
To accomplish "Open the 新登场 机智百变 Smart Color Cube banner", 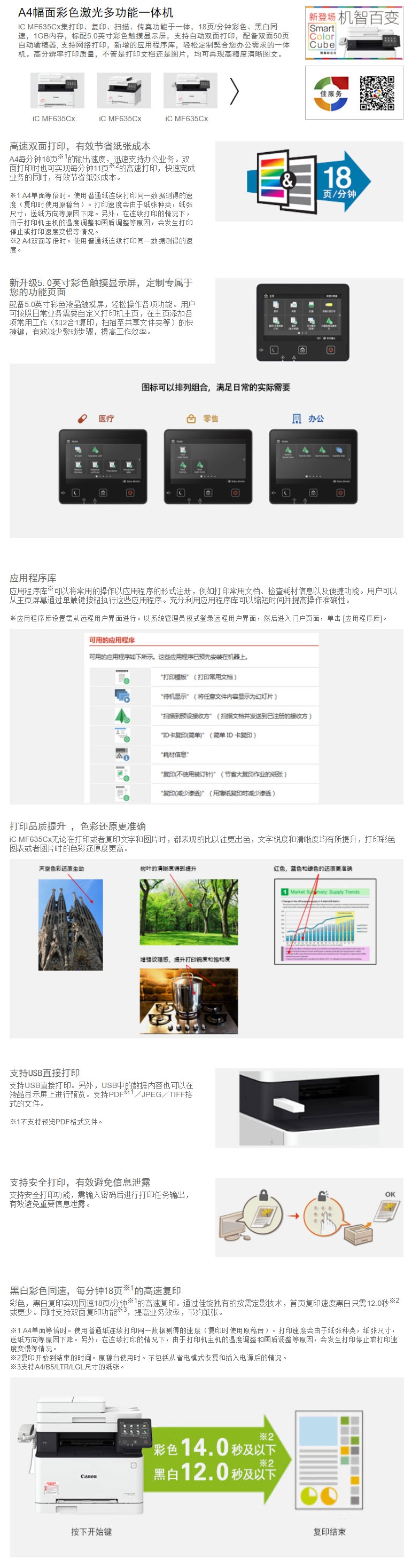I will coord(354,32).
